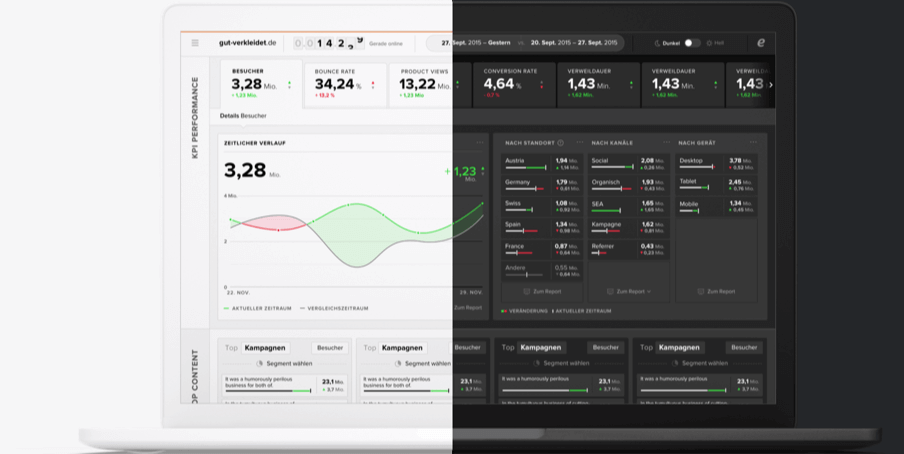Viewport: 904px width, 454px height.
Task: Click the date range 20. Sept. – 27. Sept. 2015
Action: [x=574, y=43]
